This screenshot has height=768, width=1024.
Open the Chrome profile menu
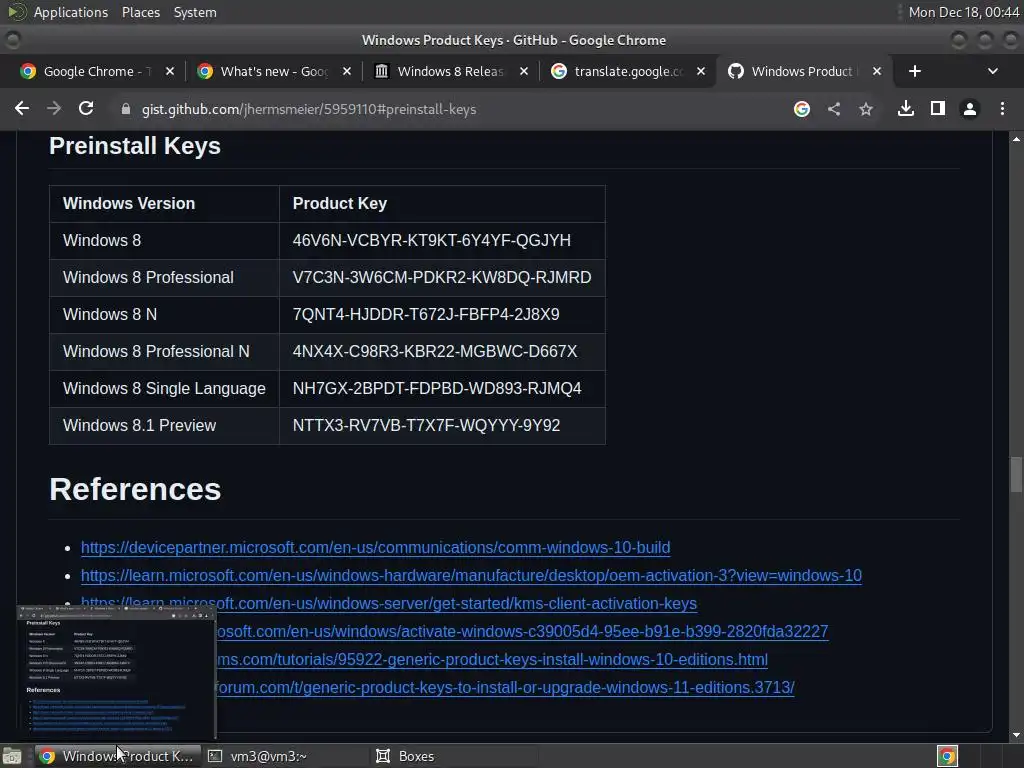(970, 109)
